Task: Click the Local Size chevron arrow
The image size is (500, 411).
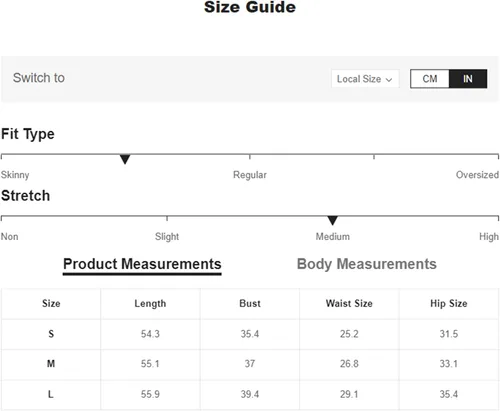Action: pyautogui.click(x=389, y=80)
